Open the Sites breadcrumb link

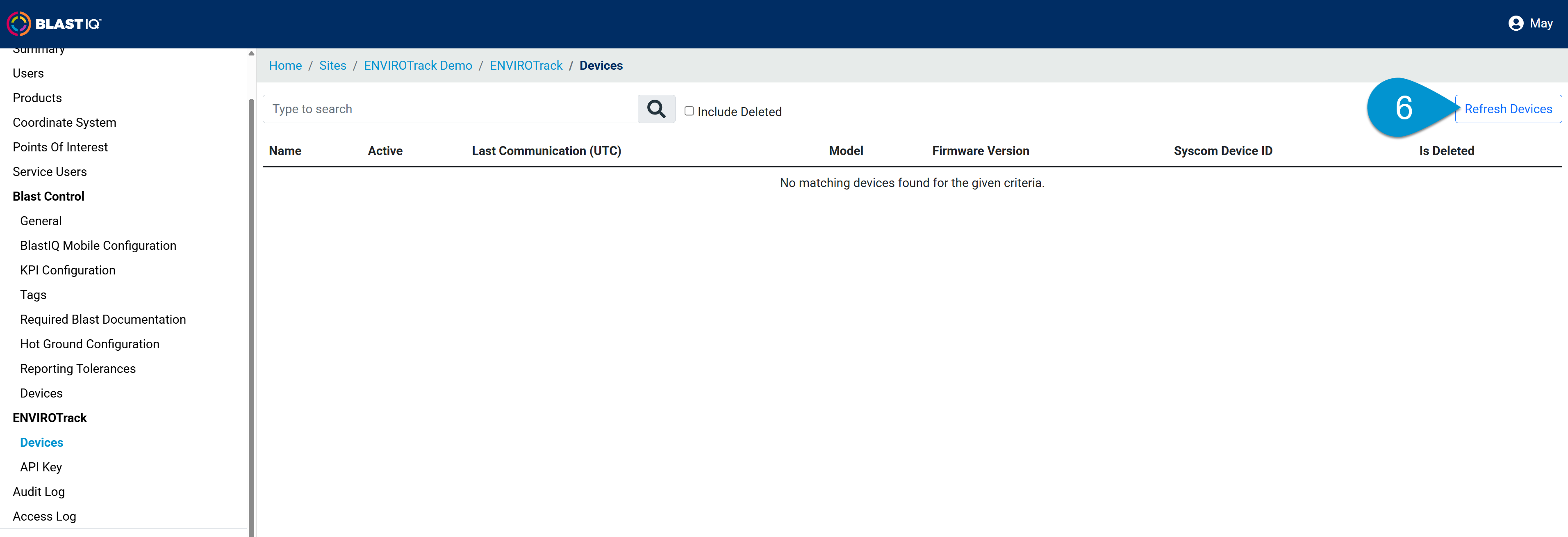click(332, 65)
